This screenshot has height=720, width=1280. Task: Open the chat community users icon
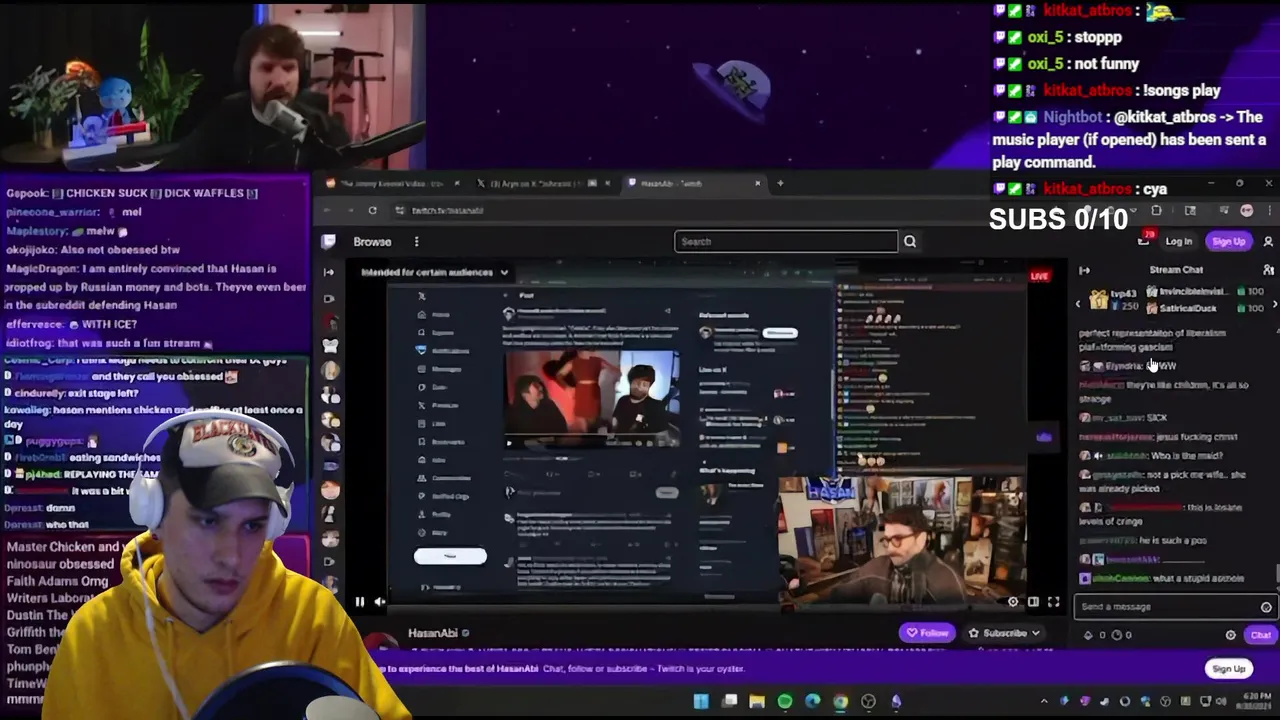(x=1268, y=270)
